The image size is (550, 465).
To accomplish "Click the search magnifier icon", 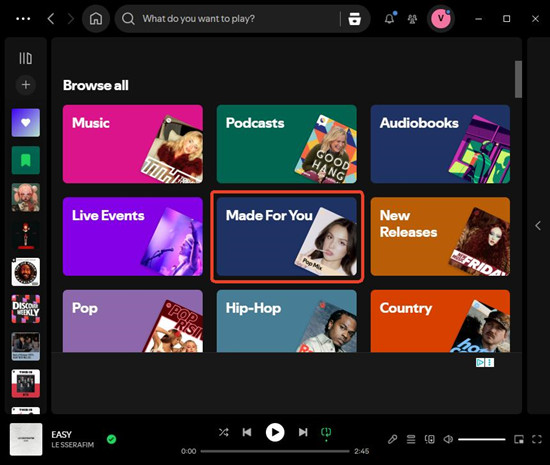I will [128, 19].
